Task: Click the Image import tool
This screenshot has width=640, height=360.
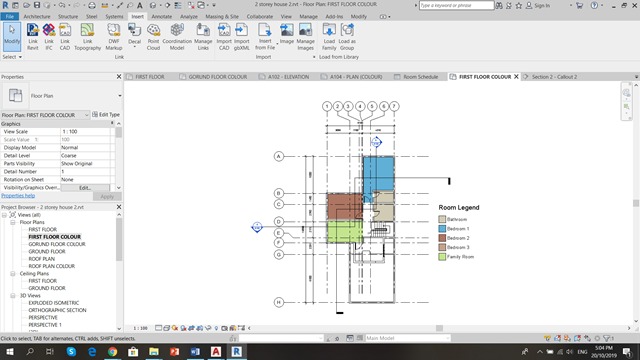Action: 287,34
